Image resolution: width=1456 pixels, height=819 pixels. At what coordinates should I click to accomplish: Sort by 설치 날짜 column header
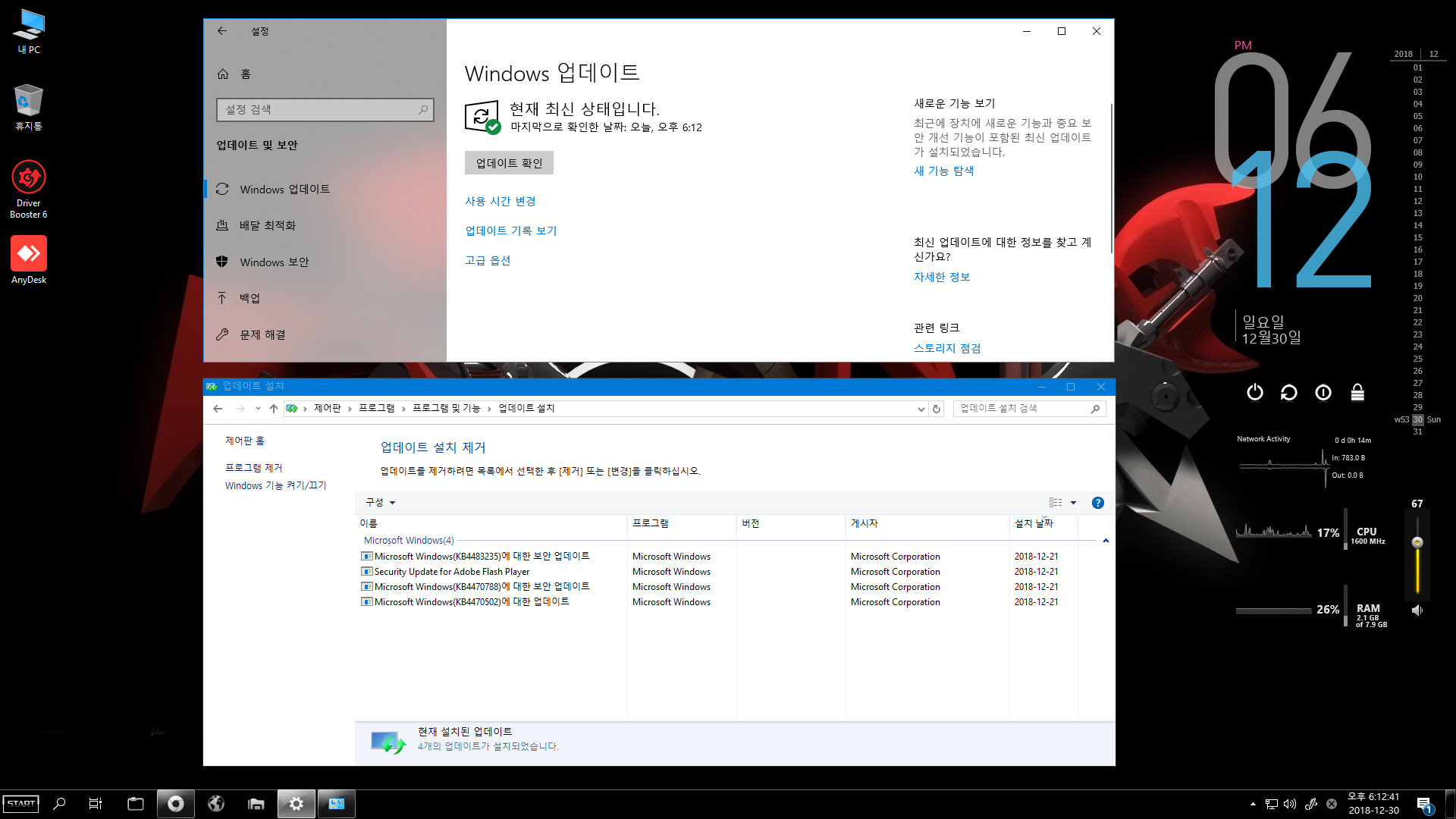tap(1043, 523)
